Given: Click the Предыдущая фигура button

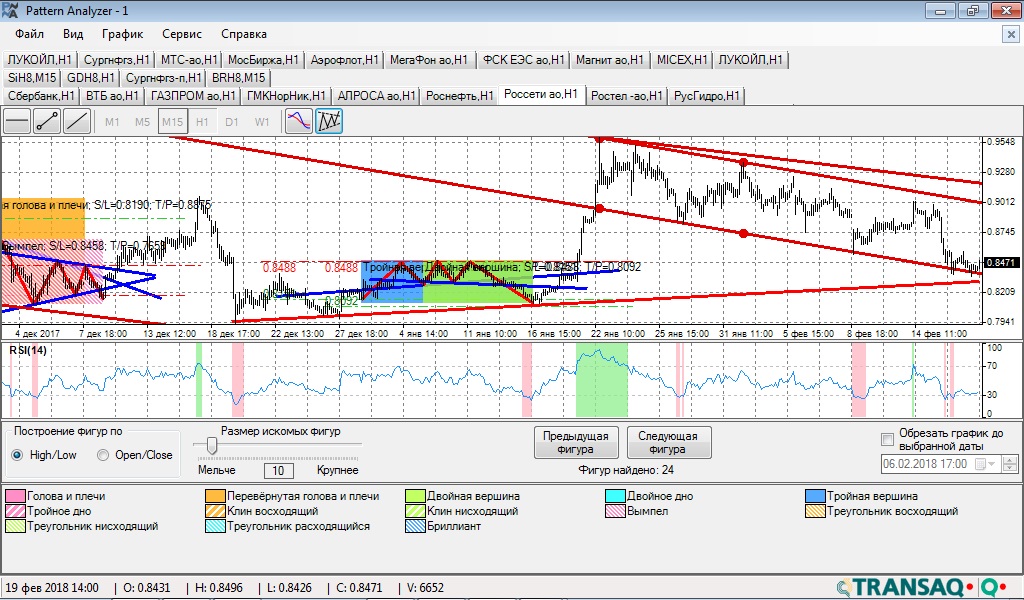Looking at the screenshot, I should [x=575, y=443].
